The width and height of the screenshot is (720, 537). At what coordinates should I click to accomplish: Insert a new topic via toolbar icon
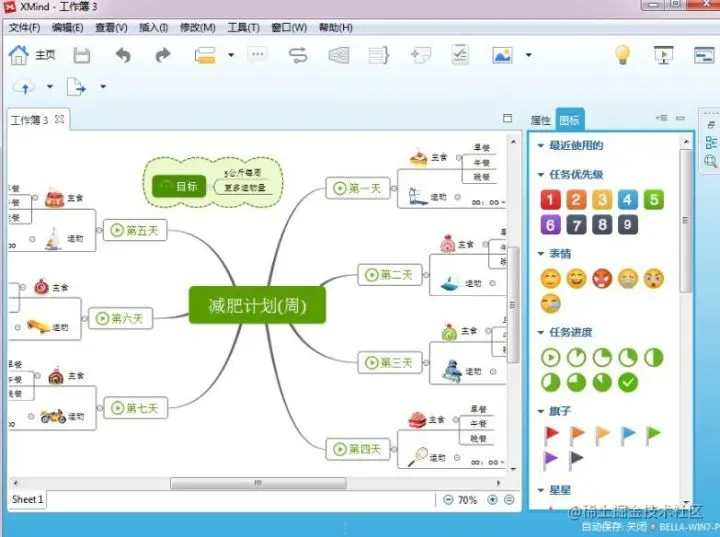click(x=205, y=56)
